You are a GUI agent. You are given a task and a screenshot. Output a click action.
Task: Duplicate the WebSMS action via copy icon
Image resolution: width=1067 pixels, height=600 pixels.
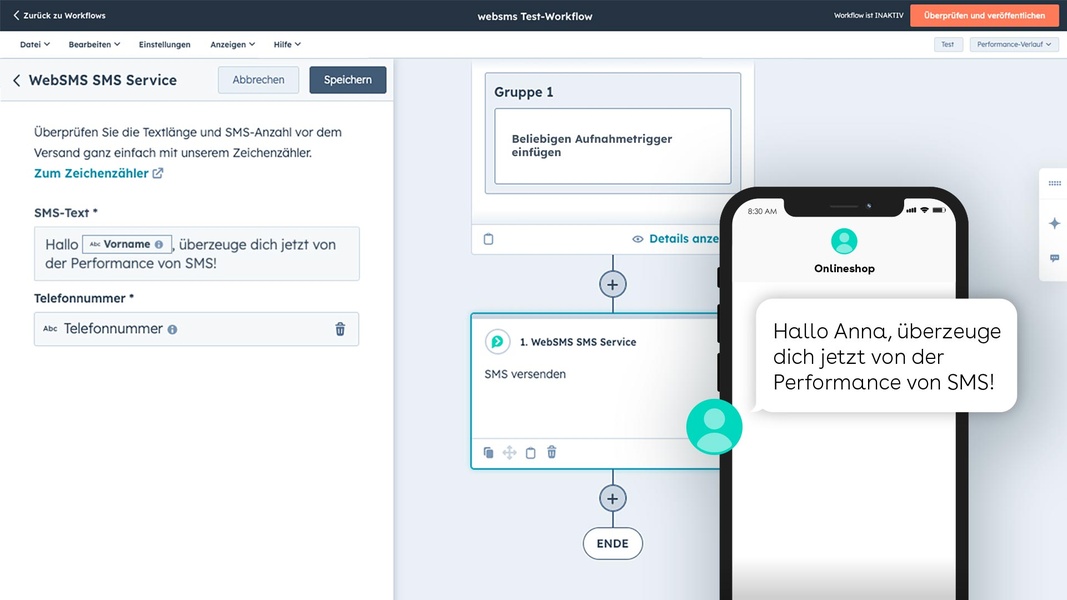coord(489,452)
